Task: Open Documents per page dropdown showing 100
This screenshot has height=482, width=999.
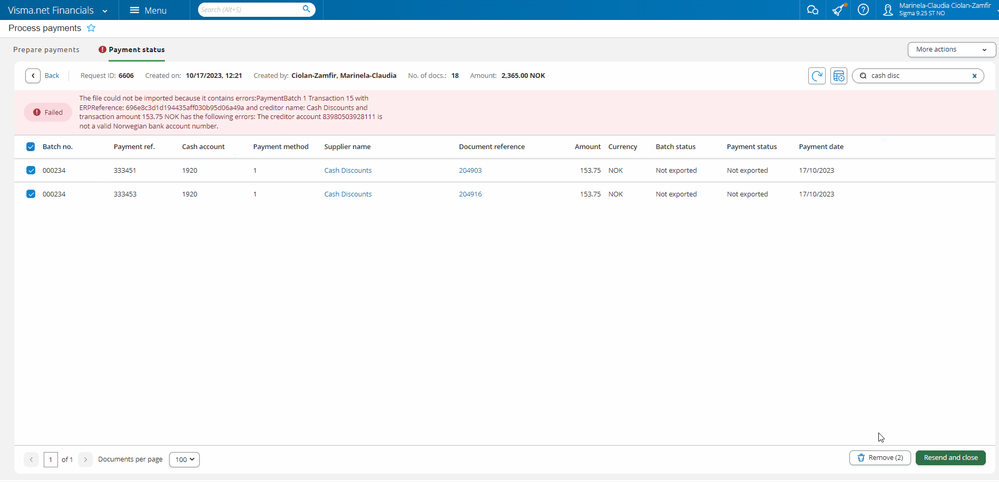Action: (x=184, y=459)
